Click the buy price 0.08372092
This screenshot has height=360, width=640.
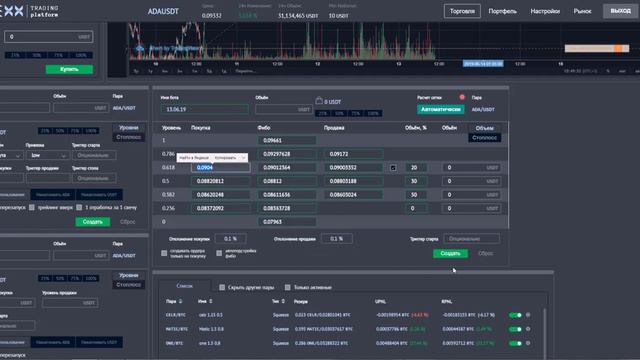click(220, 208)
